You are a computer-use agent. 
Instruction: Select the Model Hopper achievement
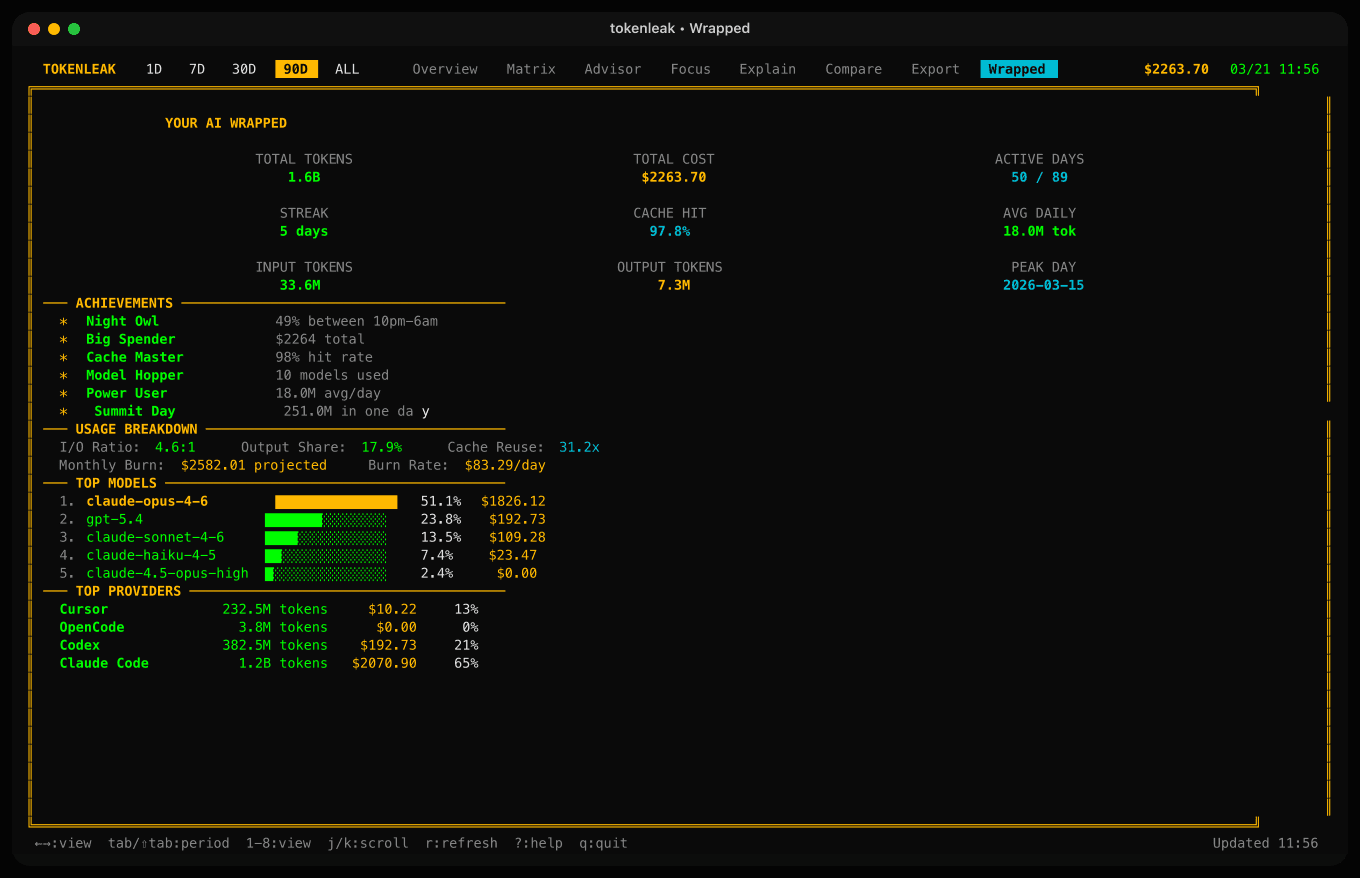point(135,375)
